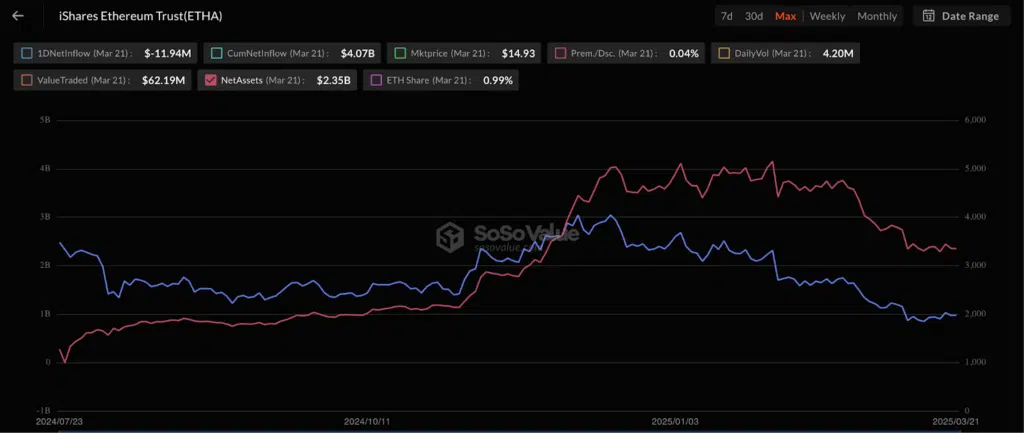
Task: Click the 6,000 right axis label
Action: (x=974, y=120)
